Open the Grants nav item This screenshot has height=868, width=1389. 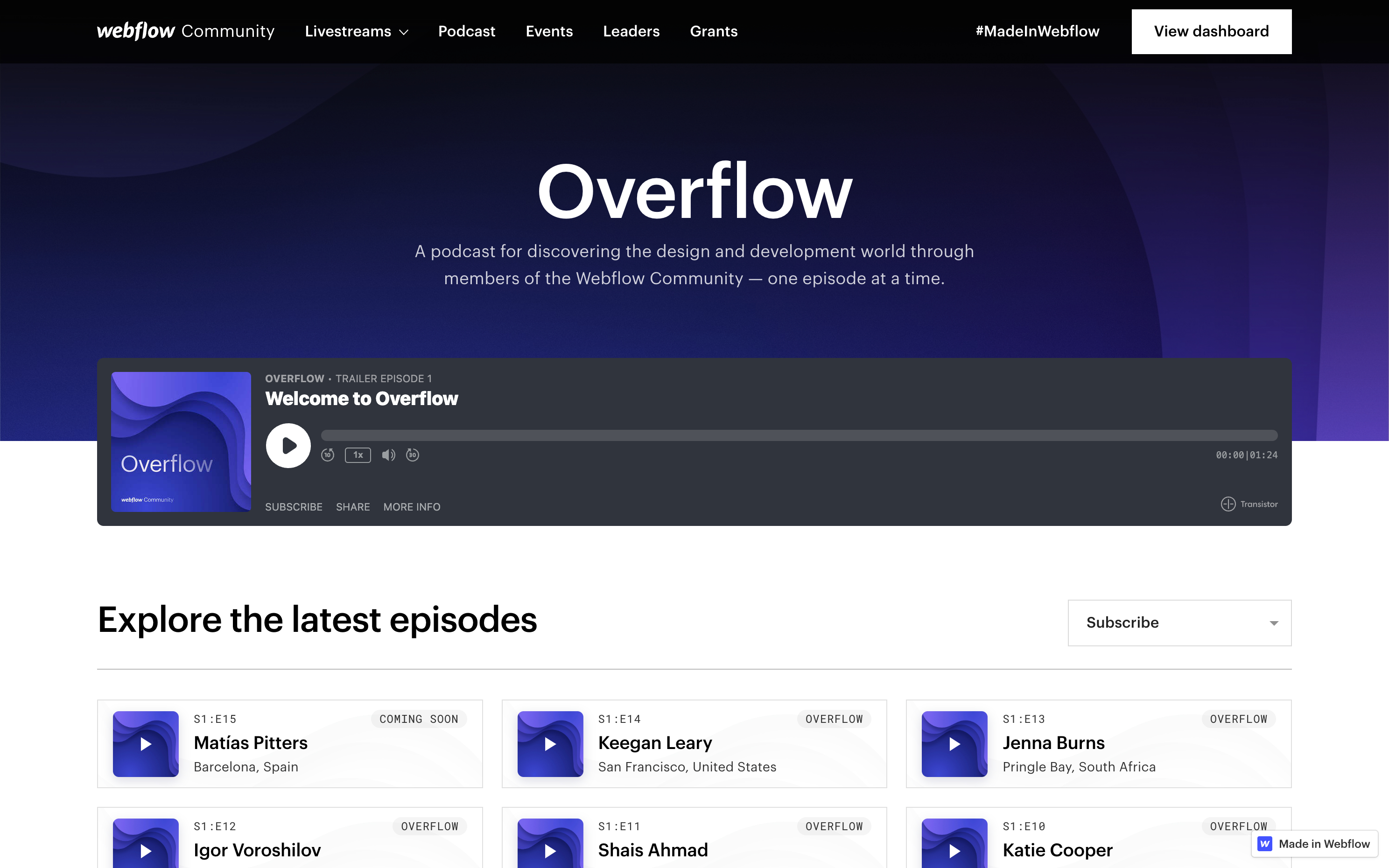[x=714, y=32]
